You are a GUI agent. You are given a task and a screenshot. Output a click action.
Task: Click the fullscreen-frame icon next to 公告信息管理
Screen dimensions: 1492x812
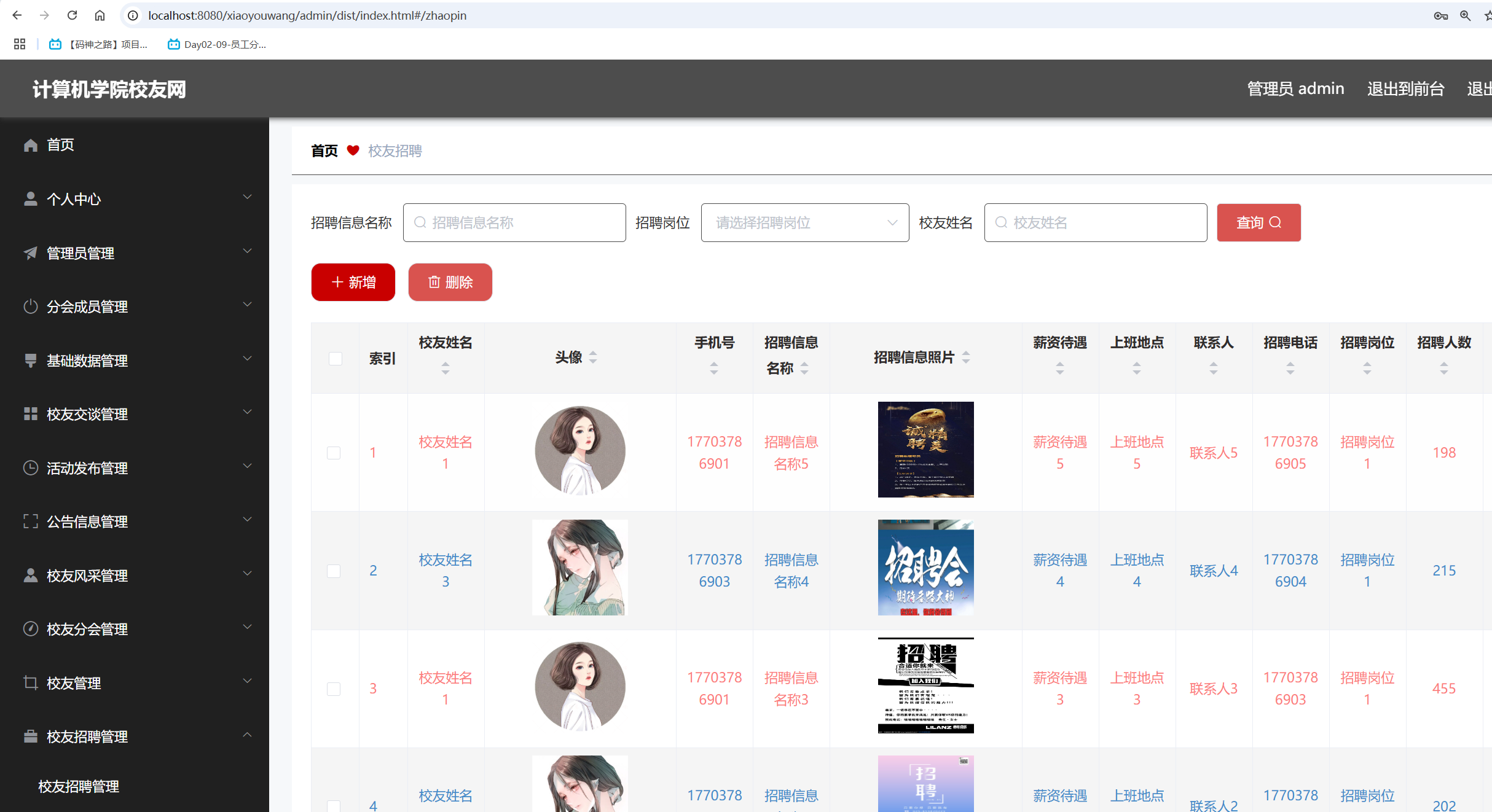[x=31, y=521]
